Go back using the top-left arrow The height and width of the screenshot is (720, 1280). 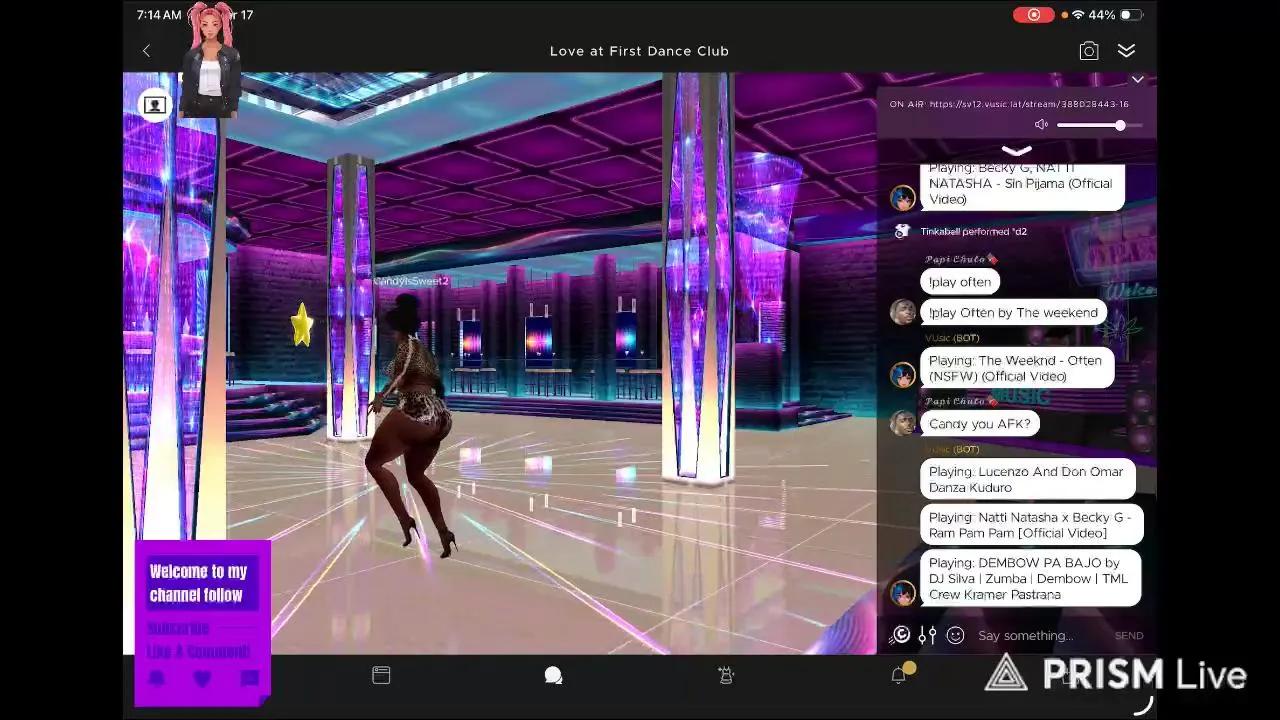point(146,51)
